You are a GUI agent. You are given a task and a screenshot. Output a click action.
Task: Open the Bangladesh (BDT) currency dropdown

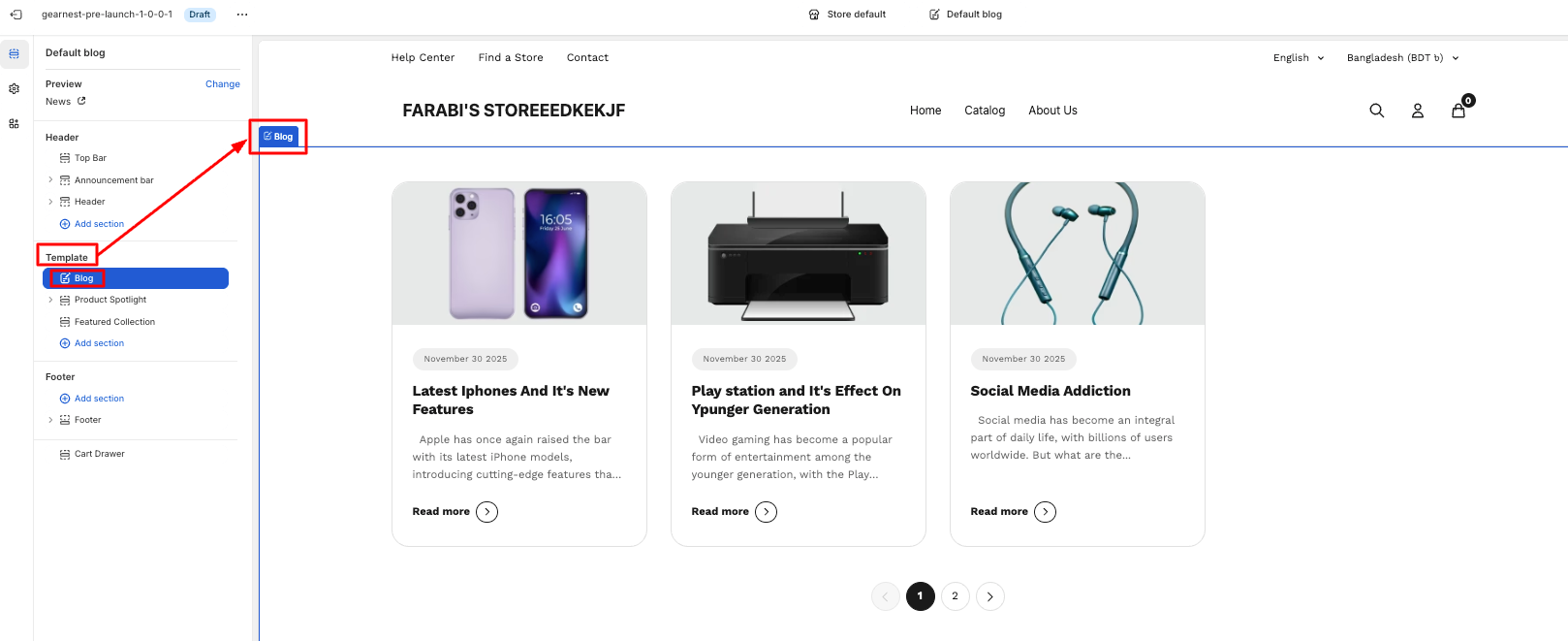click(1402, 58)
